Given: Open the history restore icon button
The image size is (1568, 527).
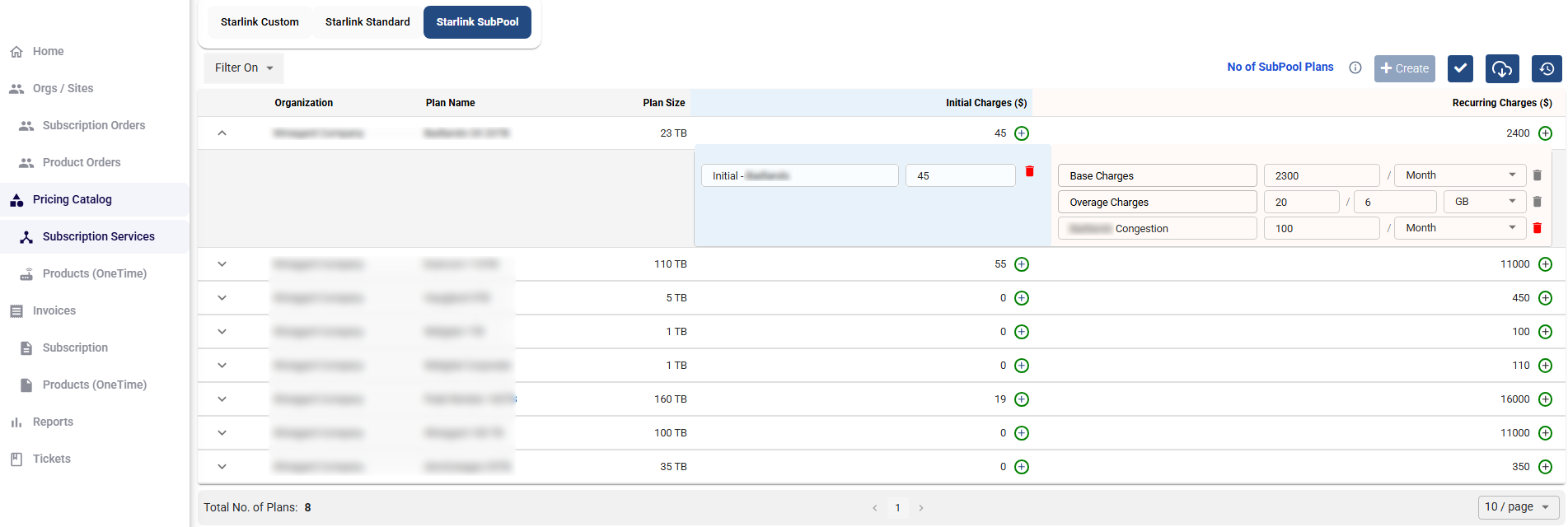Looking at the screenshot, I should click(x=1547, y=69).
